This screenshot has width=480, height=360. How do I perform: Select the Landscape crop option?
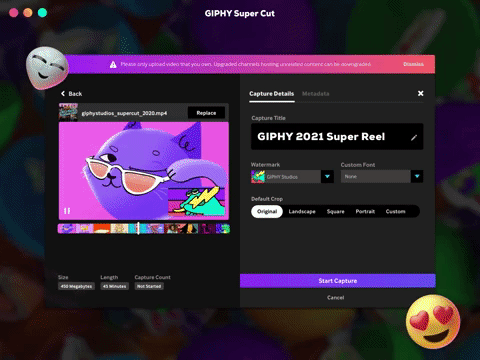tap(302, 211)
